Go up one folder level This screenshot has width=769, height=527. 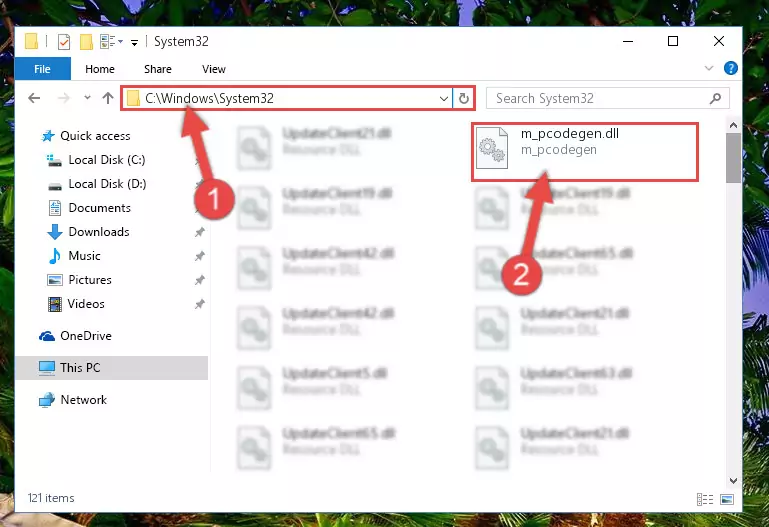108,98
